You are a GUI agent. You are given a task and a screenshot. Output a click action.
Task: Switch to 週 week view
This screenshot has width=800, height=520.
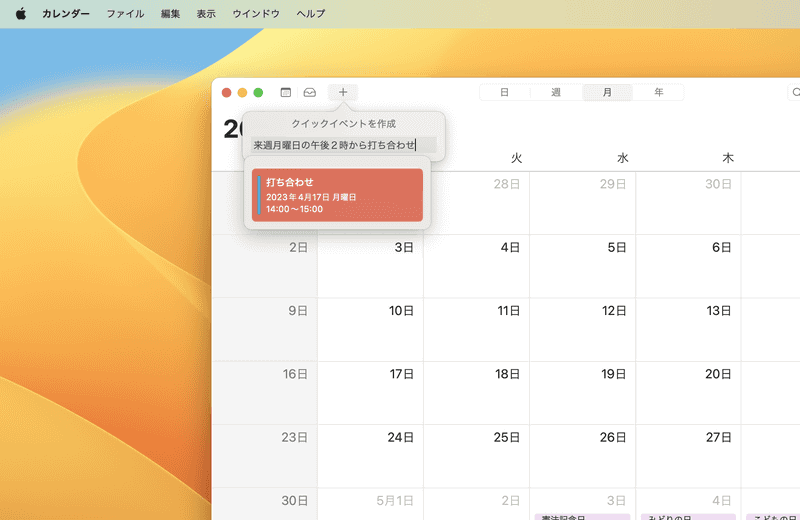click(556, 92)
